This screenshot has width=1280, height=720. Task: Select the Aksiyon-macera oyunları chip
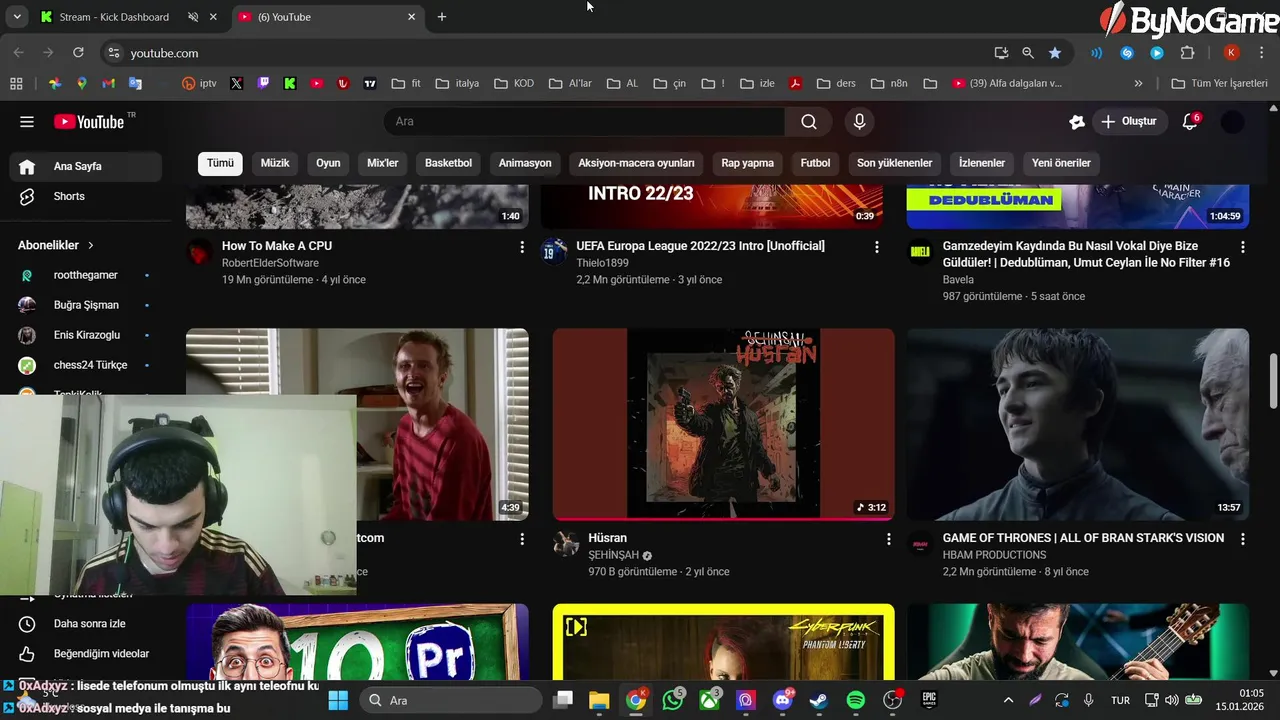(x=636, y=163)
